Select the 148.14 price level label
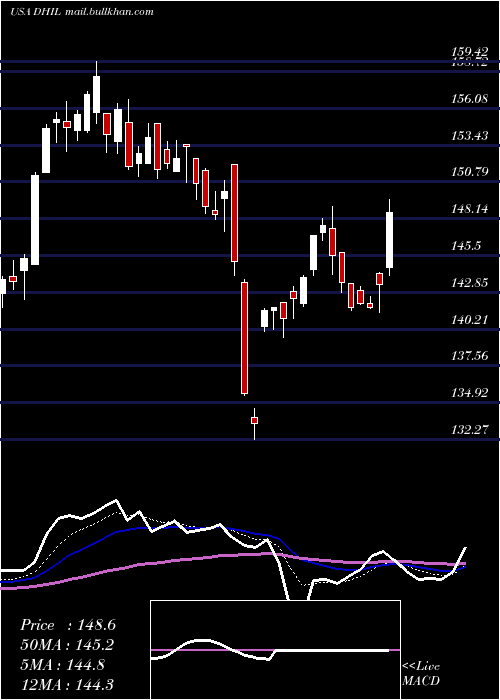 click(469, 208)
